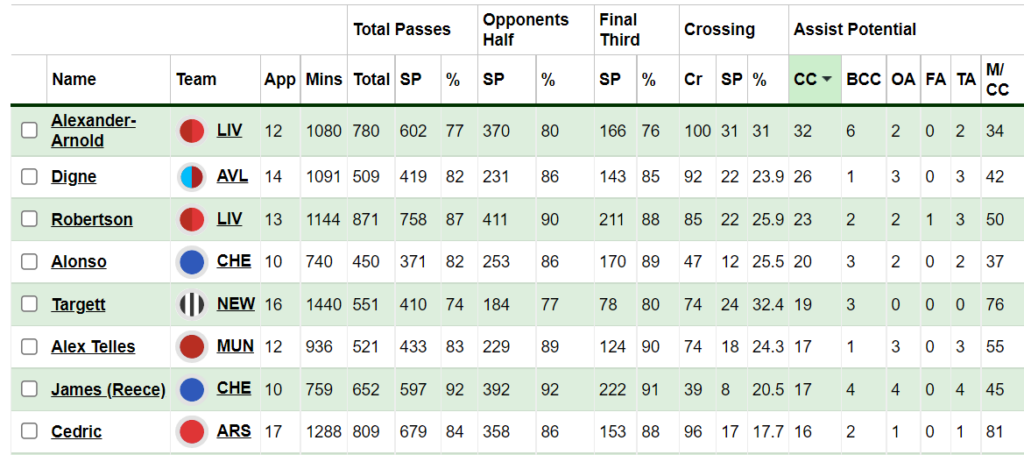Click the Name column header
Viewport: 1024px width, 455px height.
[74, 80]
